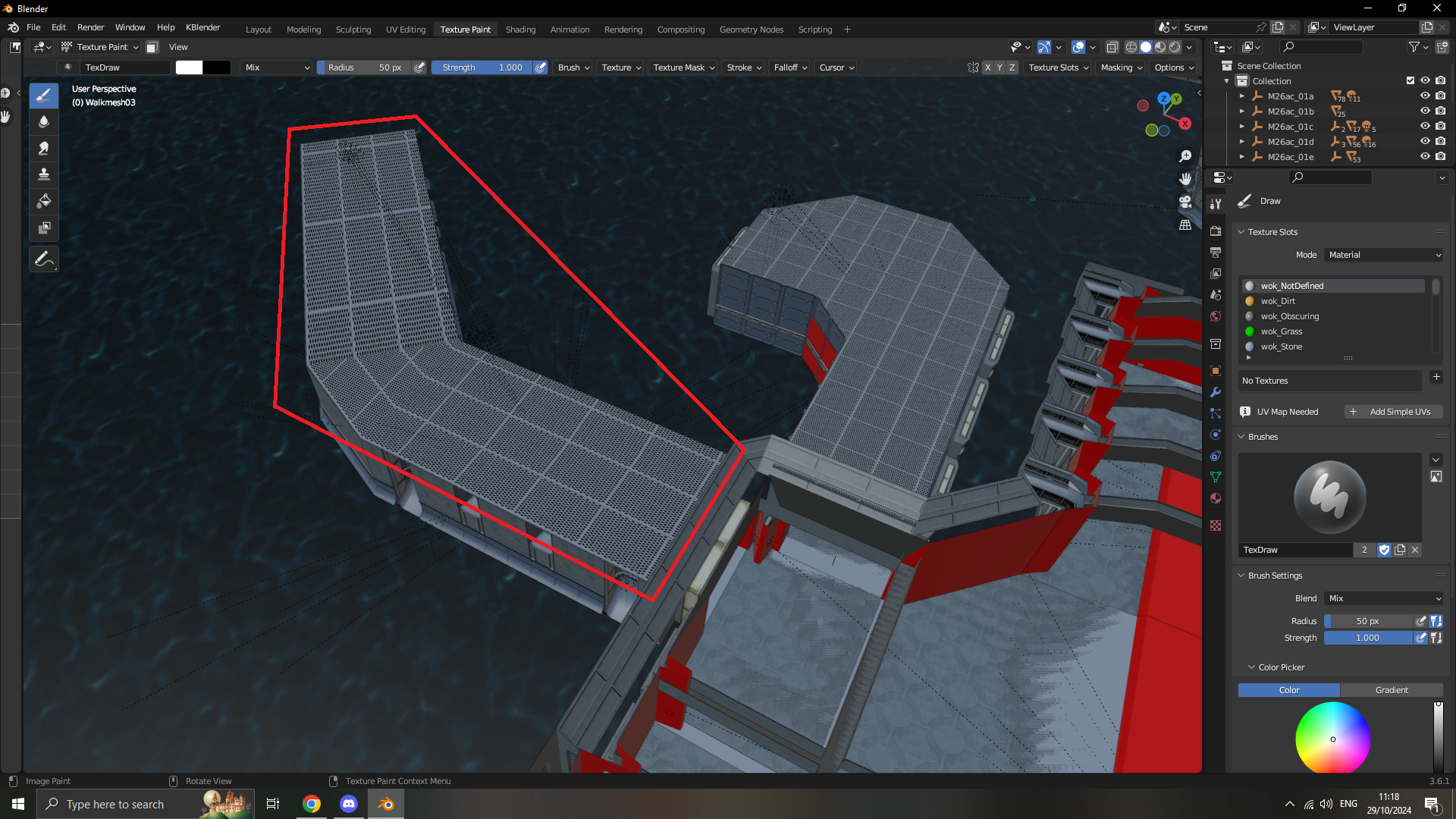1456x819 pixels.
Task: Open the Texture properties tab
Action: [x=1216, y=526]
